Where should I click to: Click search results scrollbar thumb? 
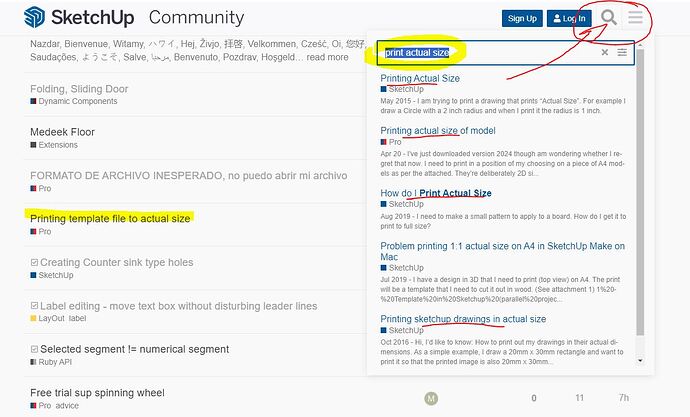640,191
